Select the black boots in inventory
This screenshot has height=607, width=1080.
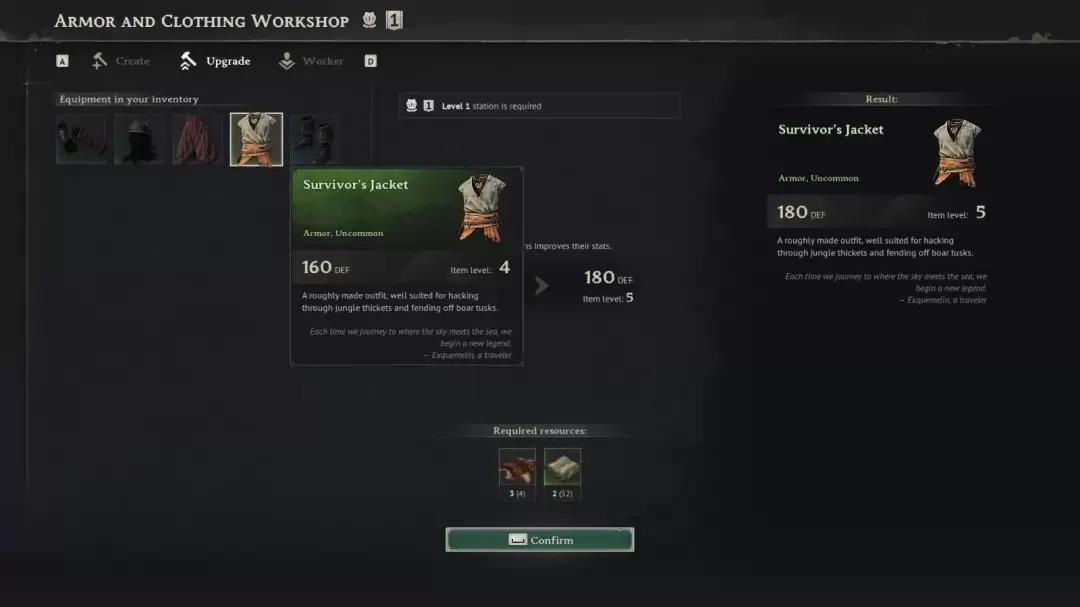314,139
